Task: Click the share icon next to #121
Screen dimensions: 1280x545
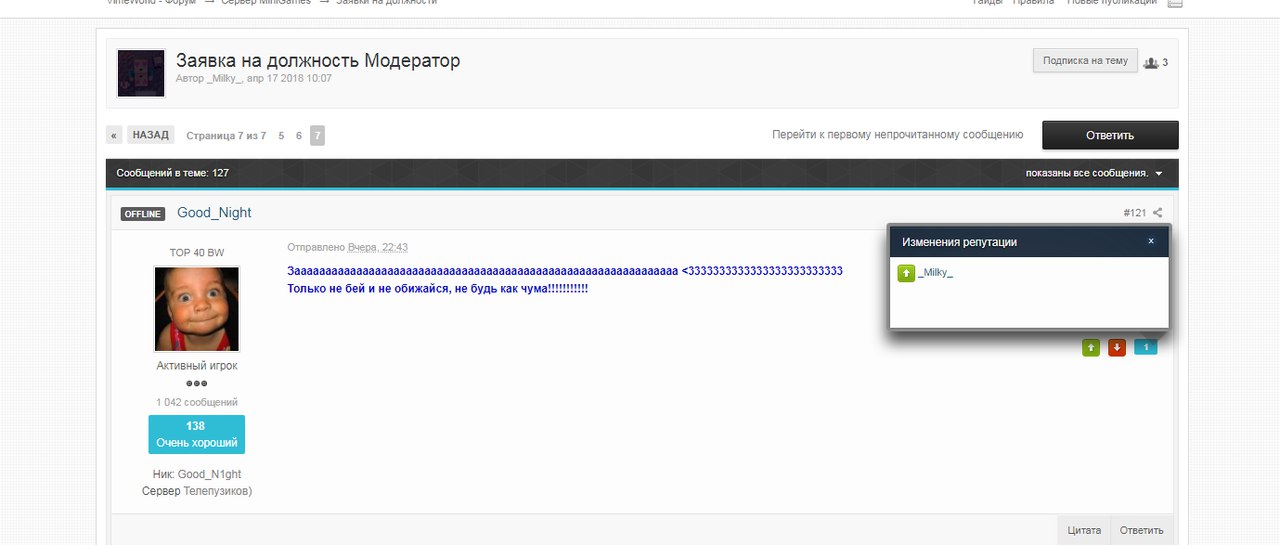Action: pyautogui.click(x=1157, y=213)
